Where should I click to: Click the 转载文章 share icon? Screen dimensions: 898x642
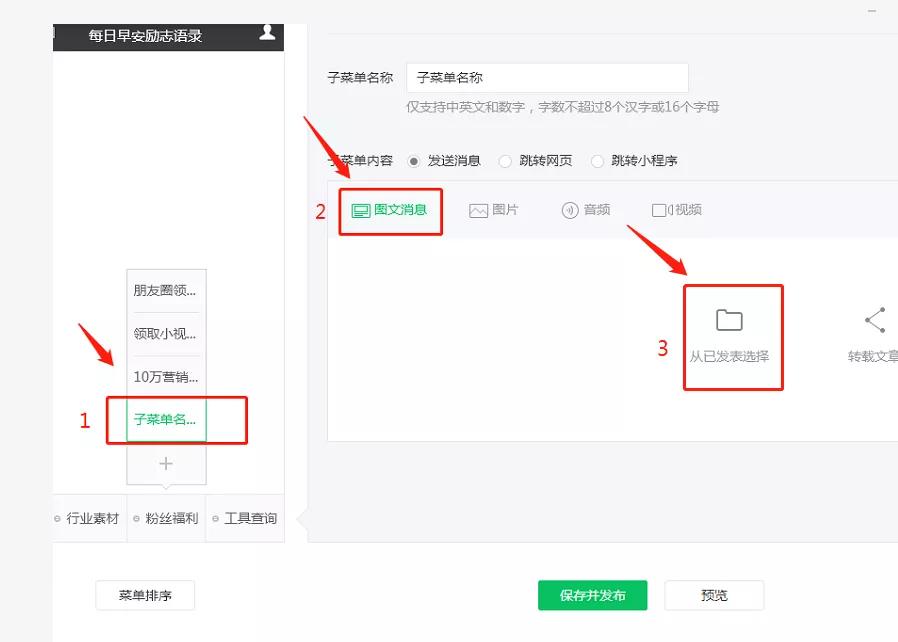coord(873,318)
